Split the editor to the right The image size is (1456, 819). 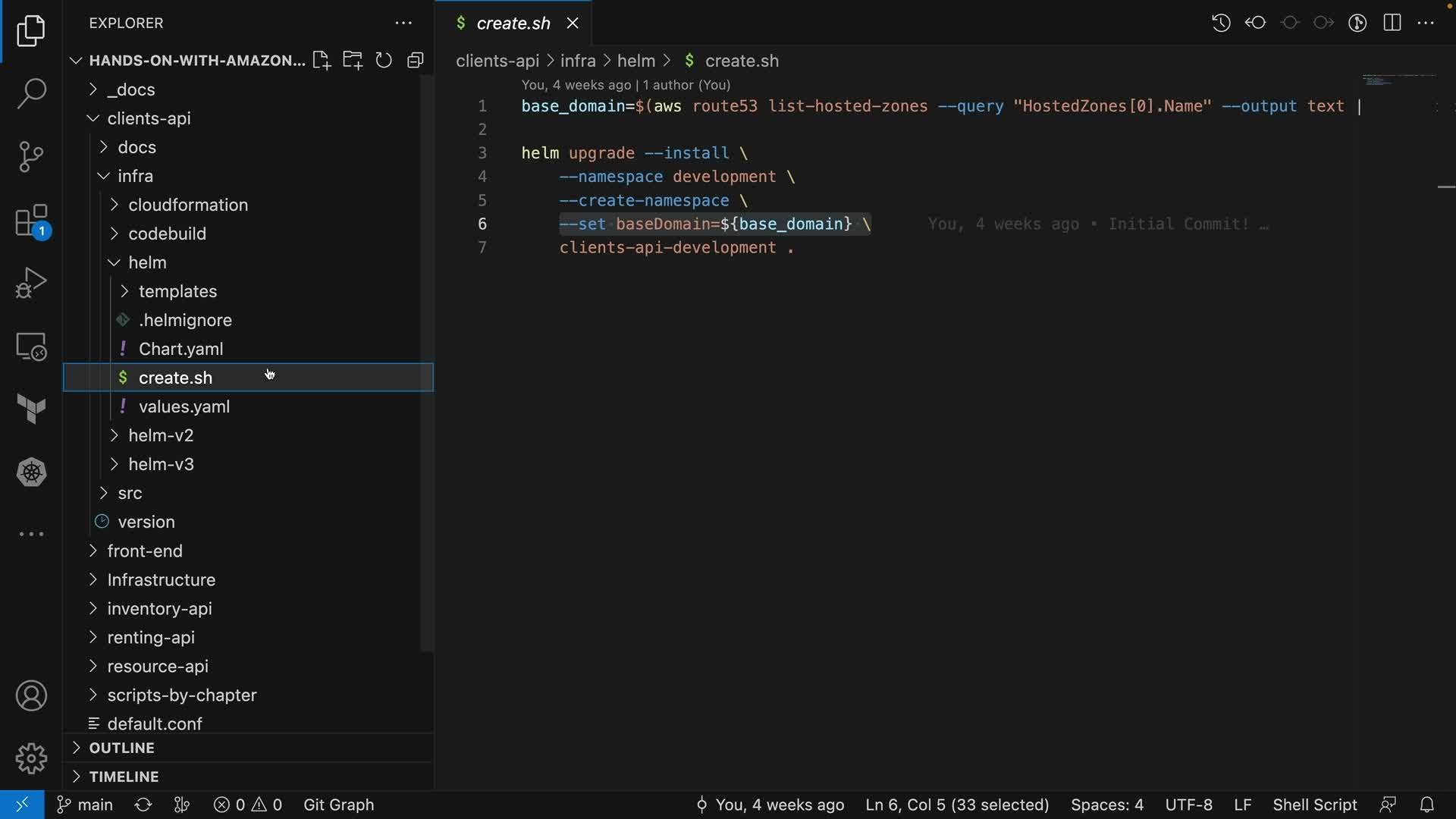click(x=1392, y=23)
